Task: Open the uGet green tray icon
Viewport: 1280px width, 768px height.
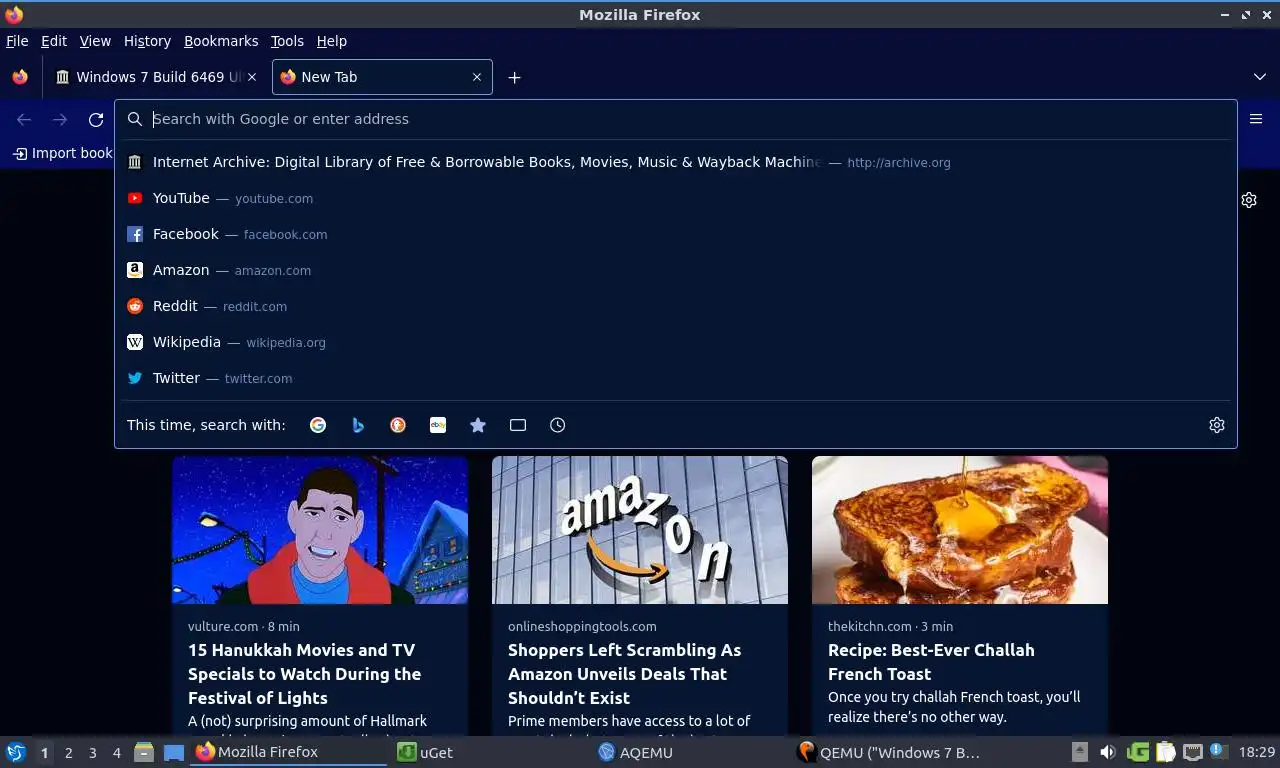Action: pos(1137,752)
